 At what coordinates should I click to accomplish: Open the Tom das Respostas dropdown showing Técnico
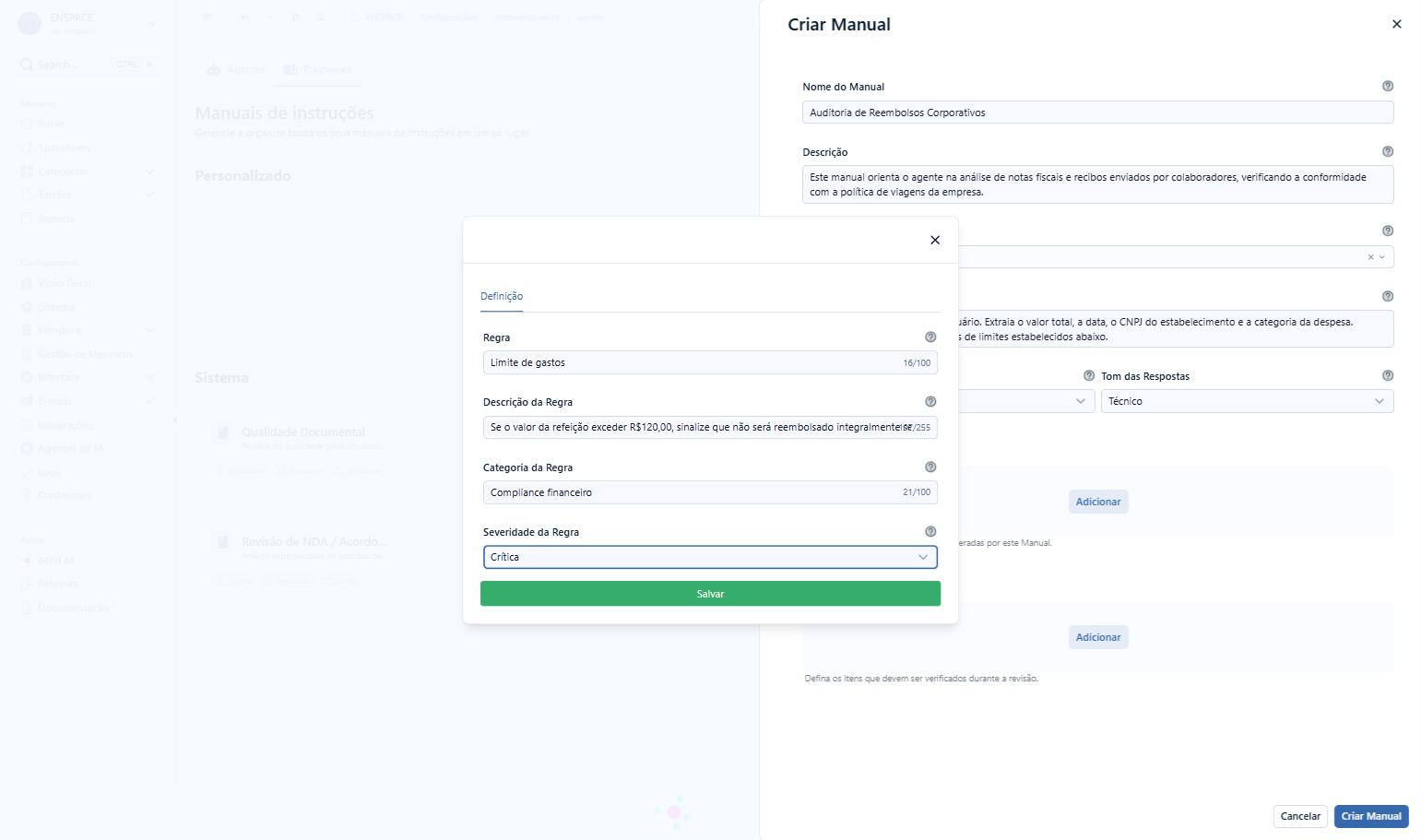[x=1247, y=401]
